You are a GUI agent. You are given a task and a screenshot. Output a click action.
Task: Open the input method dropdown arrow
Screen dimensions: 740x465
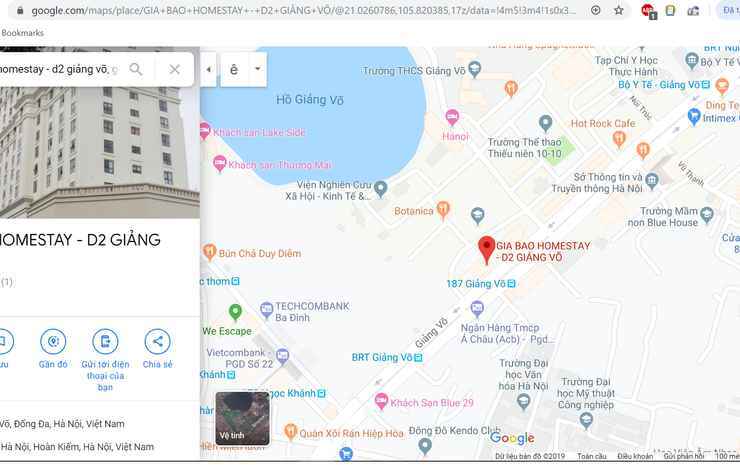(258, 69)
